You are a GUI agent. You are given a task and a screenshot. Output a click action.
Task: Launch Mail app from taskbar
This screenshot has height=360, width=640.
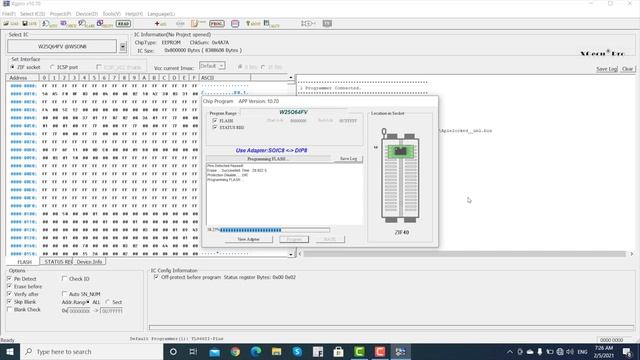coord(214,351)
